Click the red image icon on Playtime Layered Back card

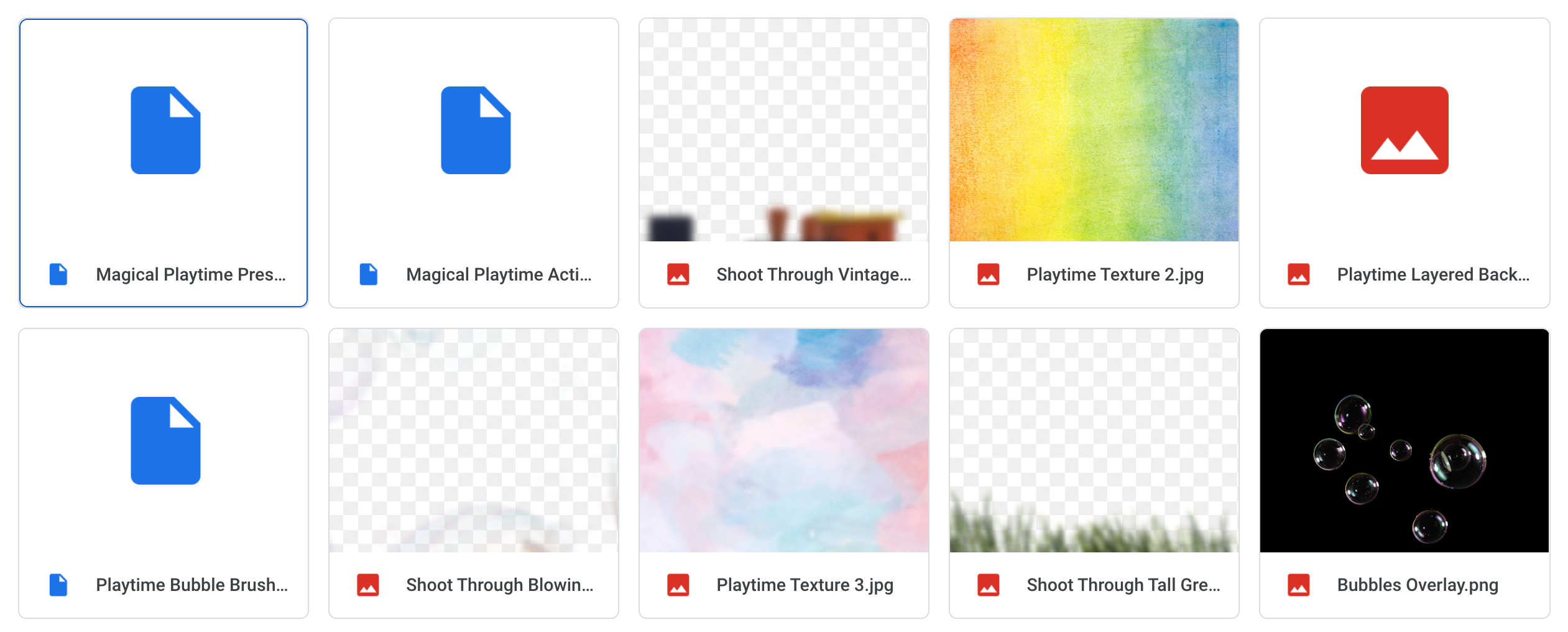pos(1299,274)
